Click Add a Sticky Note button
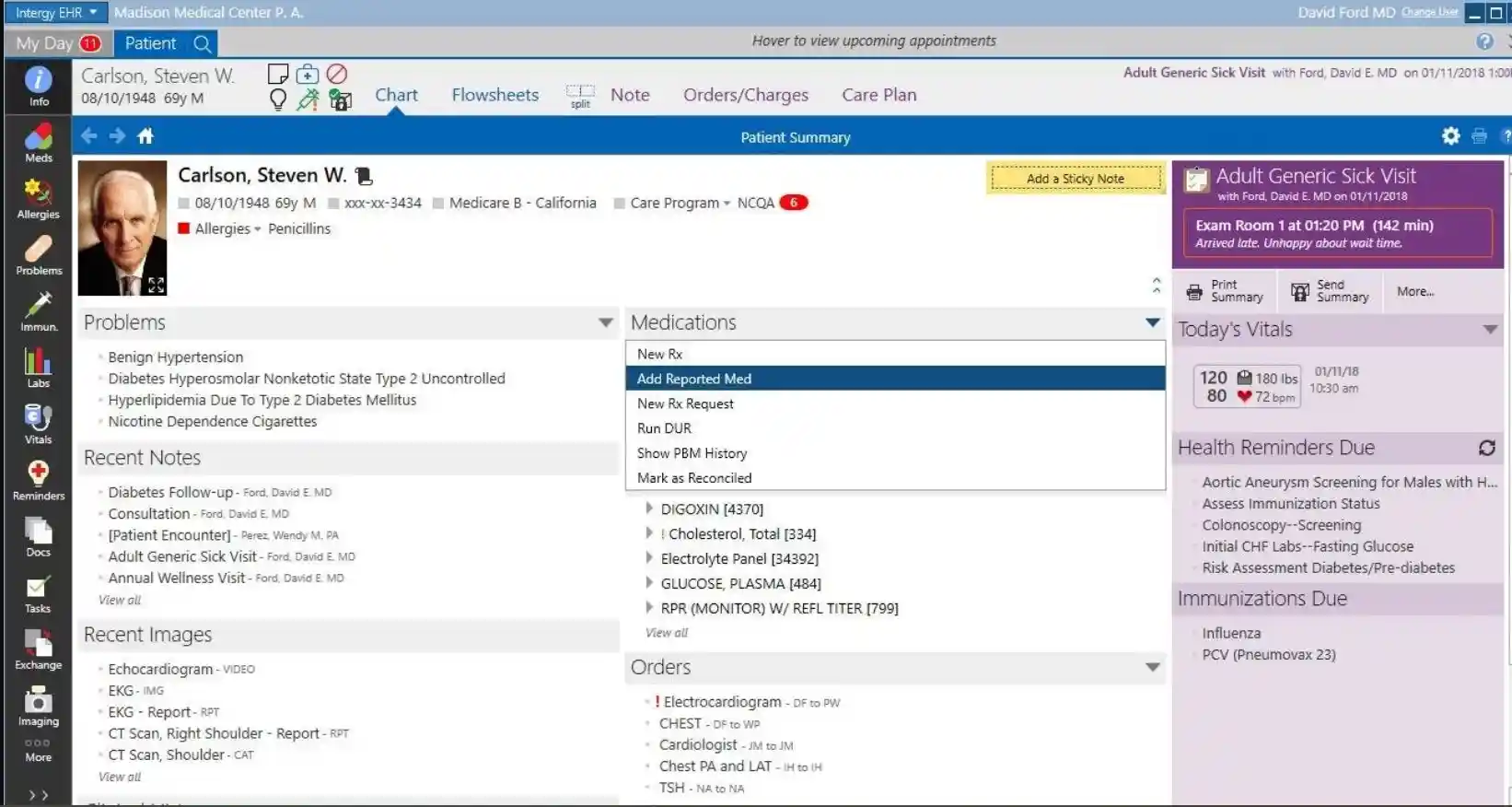The width and height of the screenshot is (1512, 807). click(x=1075, y=179)
